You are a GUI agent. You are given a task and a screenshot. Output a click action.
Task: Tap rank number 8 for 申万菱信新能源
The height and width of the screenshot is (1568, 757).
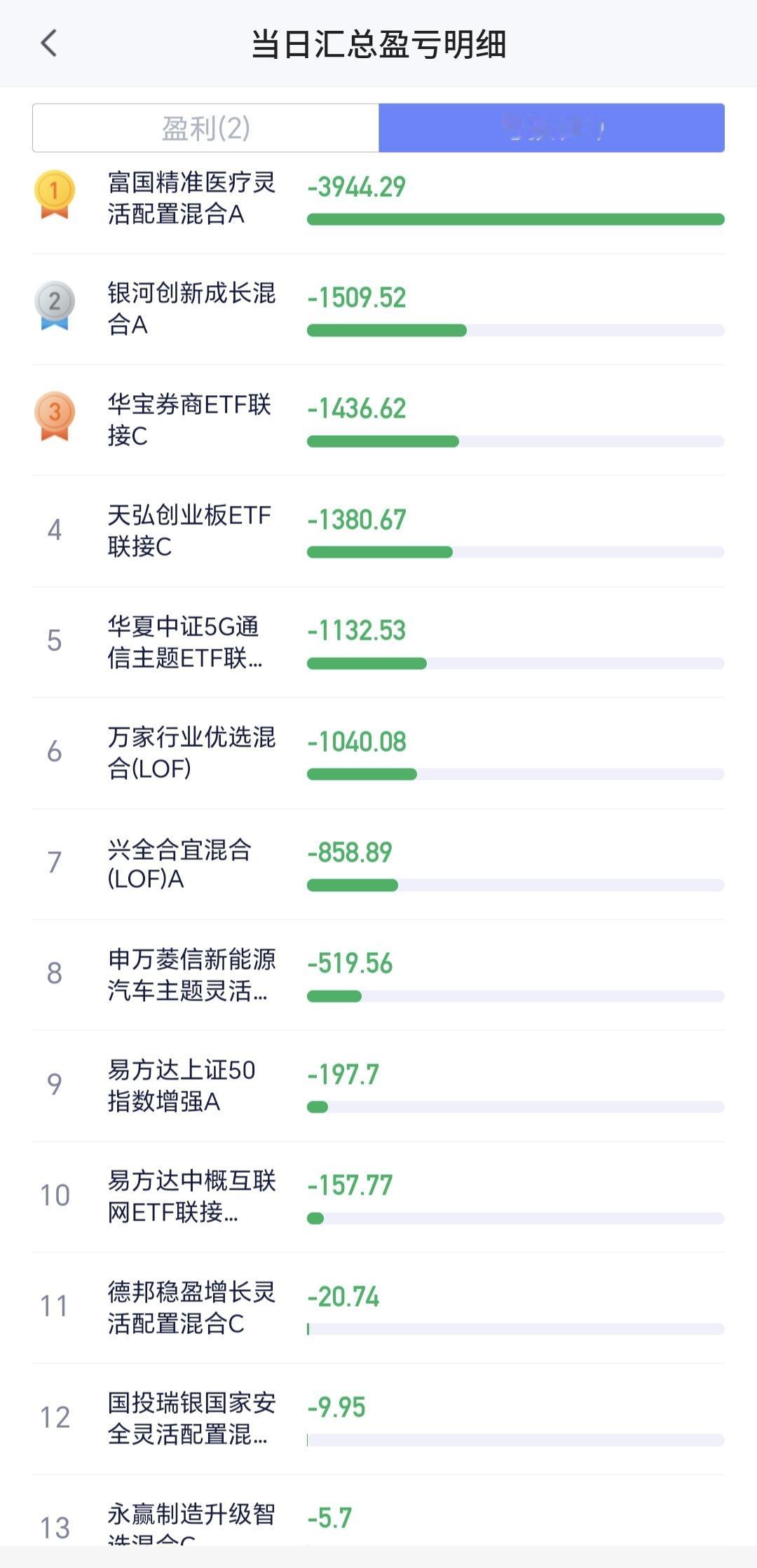tap(54, 973)
